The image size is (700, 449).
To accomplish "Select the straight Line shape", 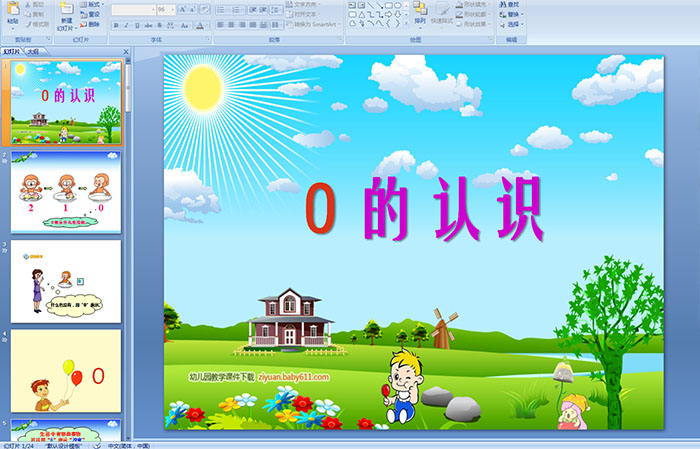I will 371,5.
